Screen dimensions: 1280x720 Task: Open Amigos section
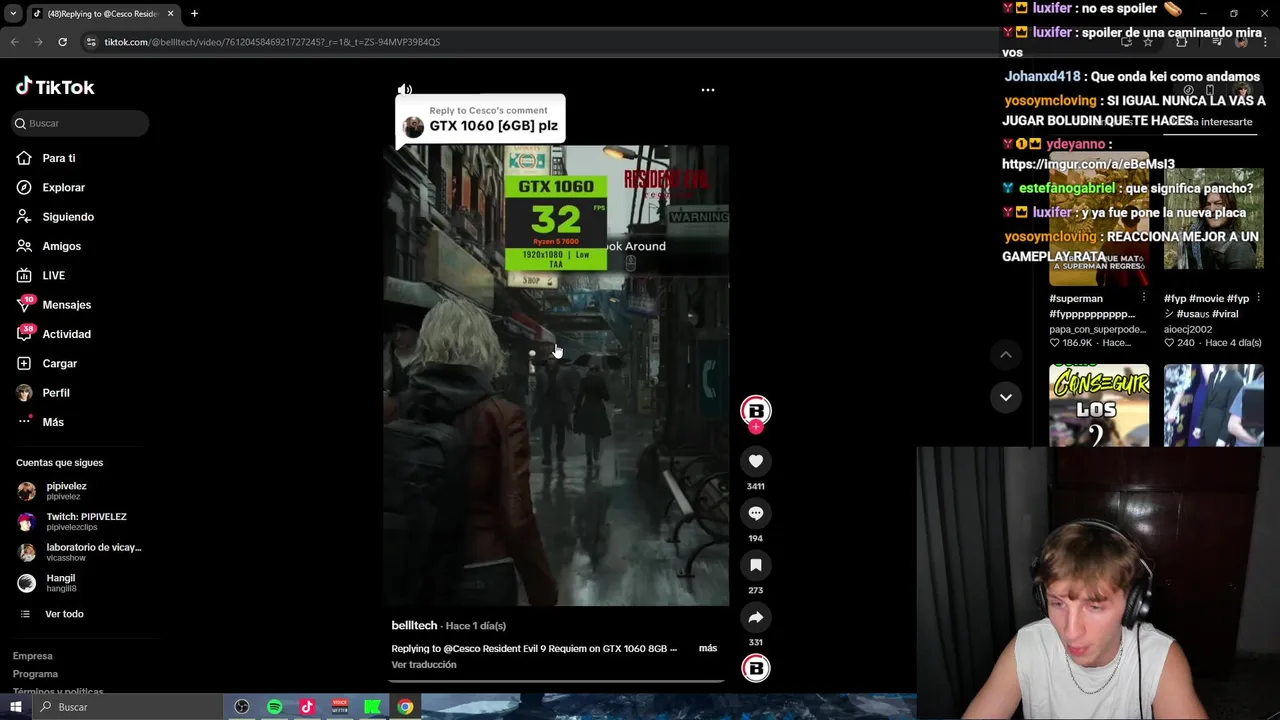(x=61, y=246)
